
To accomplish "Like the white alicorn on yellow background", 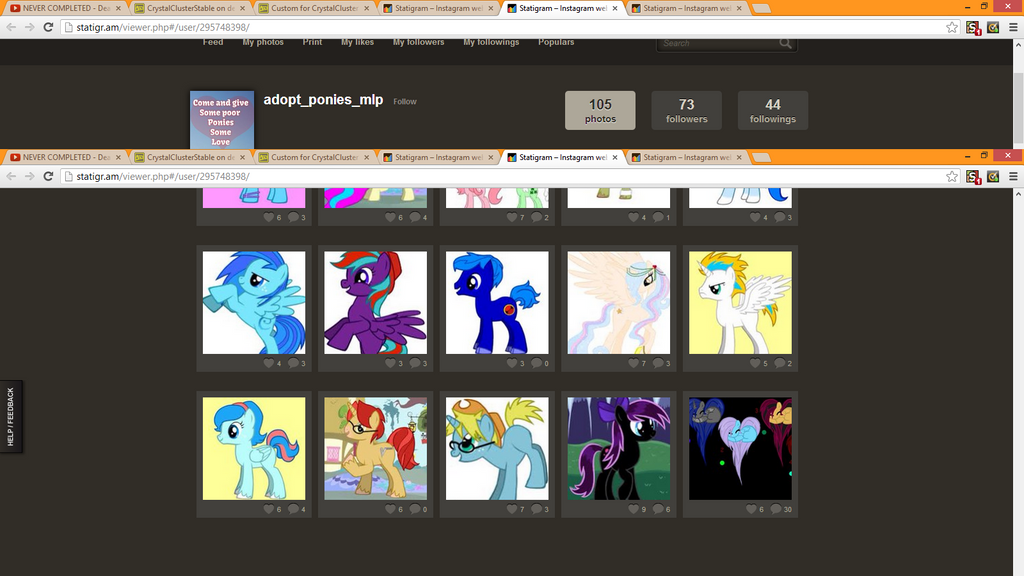I will [x=755, y=363].
